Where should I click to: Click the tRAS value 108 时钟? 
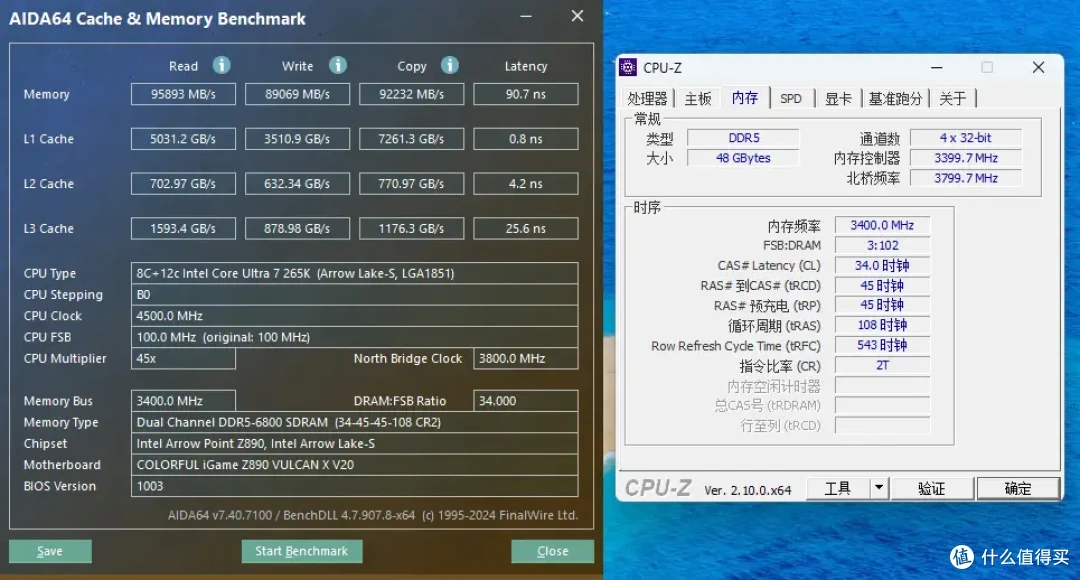point(882,325)
